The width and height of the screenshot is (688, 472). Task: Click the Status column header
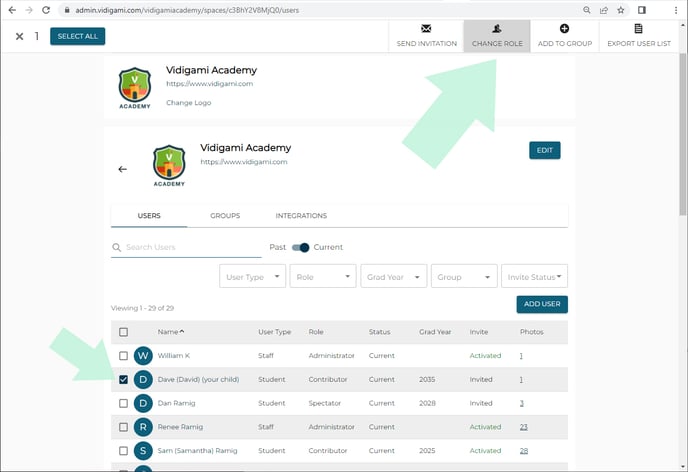380,332
